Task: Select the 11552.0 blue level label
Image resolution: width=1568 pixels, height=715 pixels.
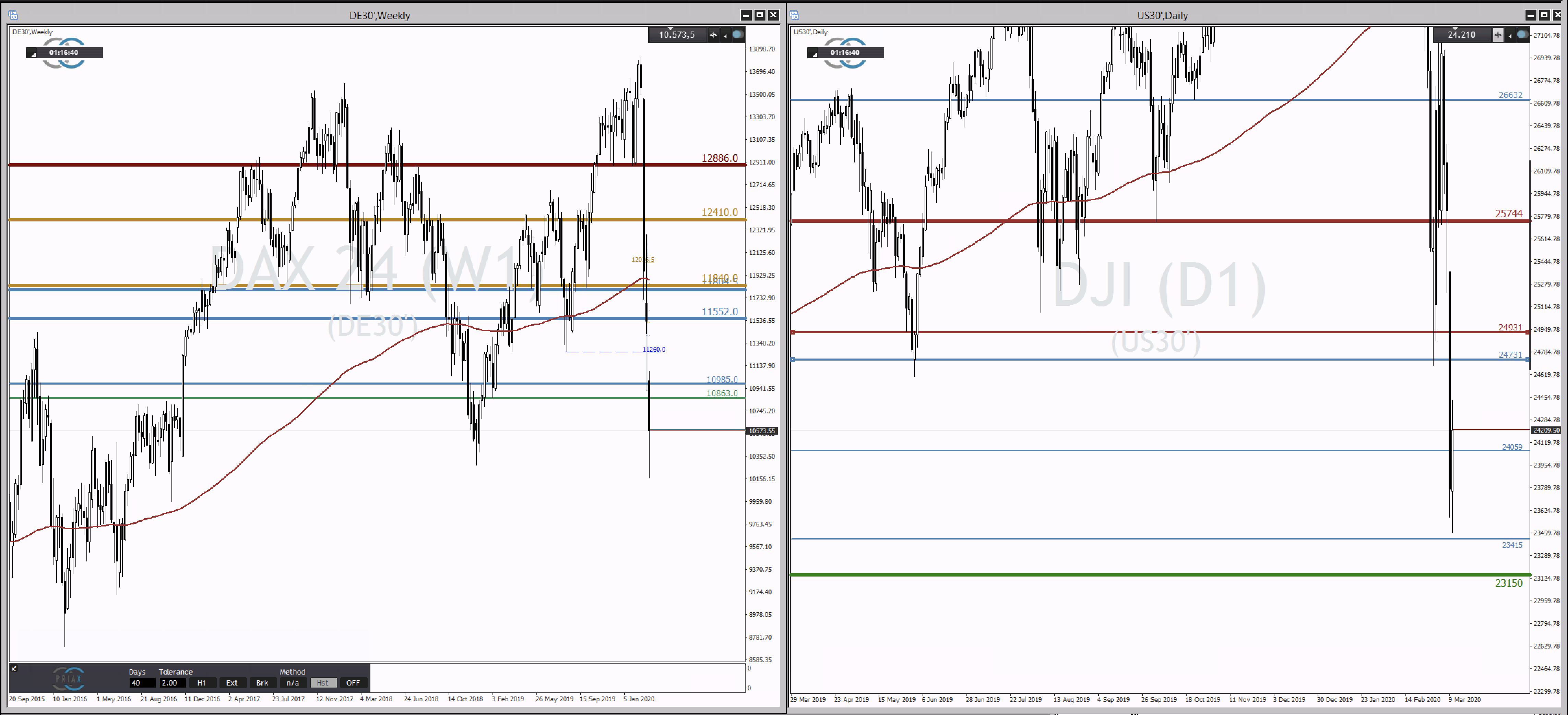Action: point(720,312)
